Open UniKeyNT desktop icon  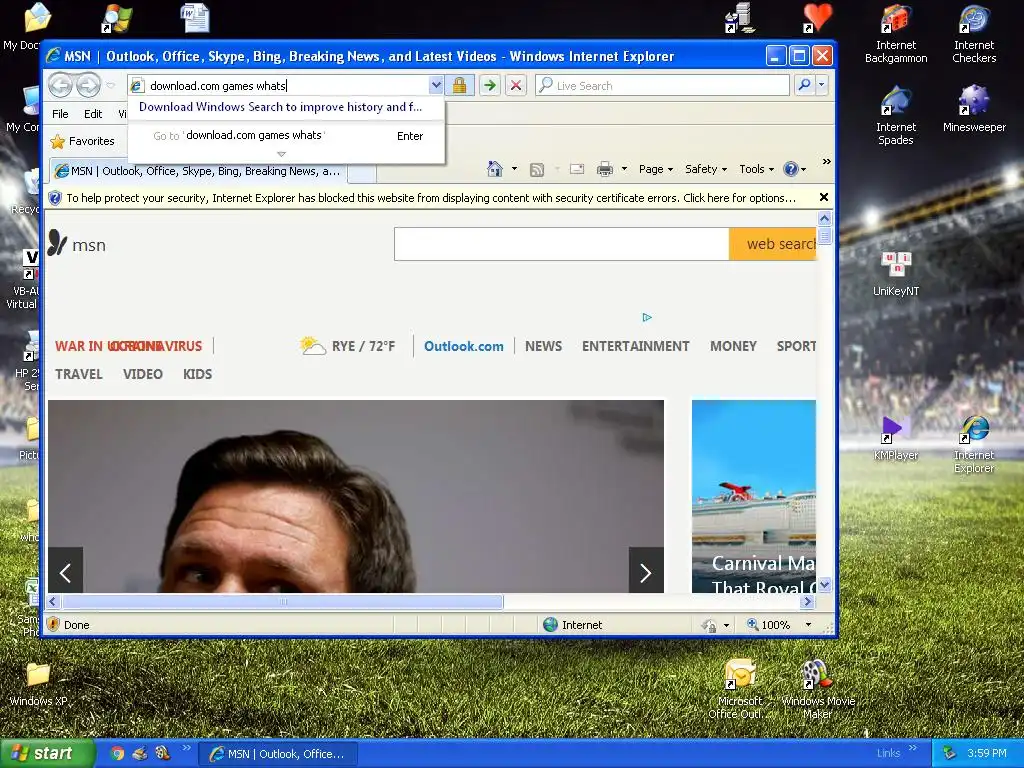tap(896, 274)
